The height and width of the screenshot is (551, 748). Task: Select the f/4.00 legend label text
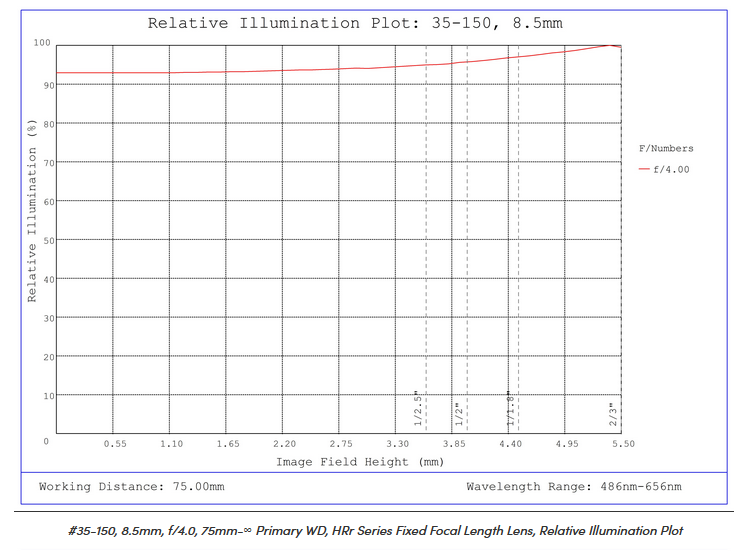pos(671,170)
